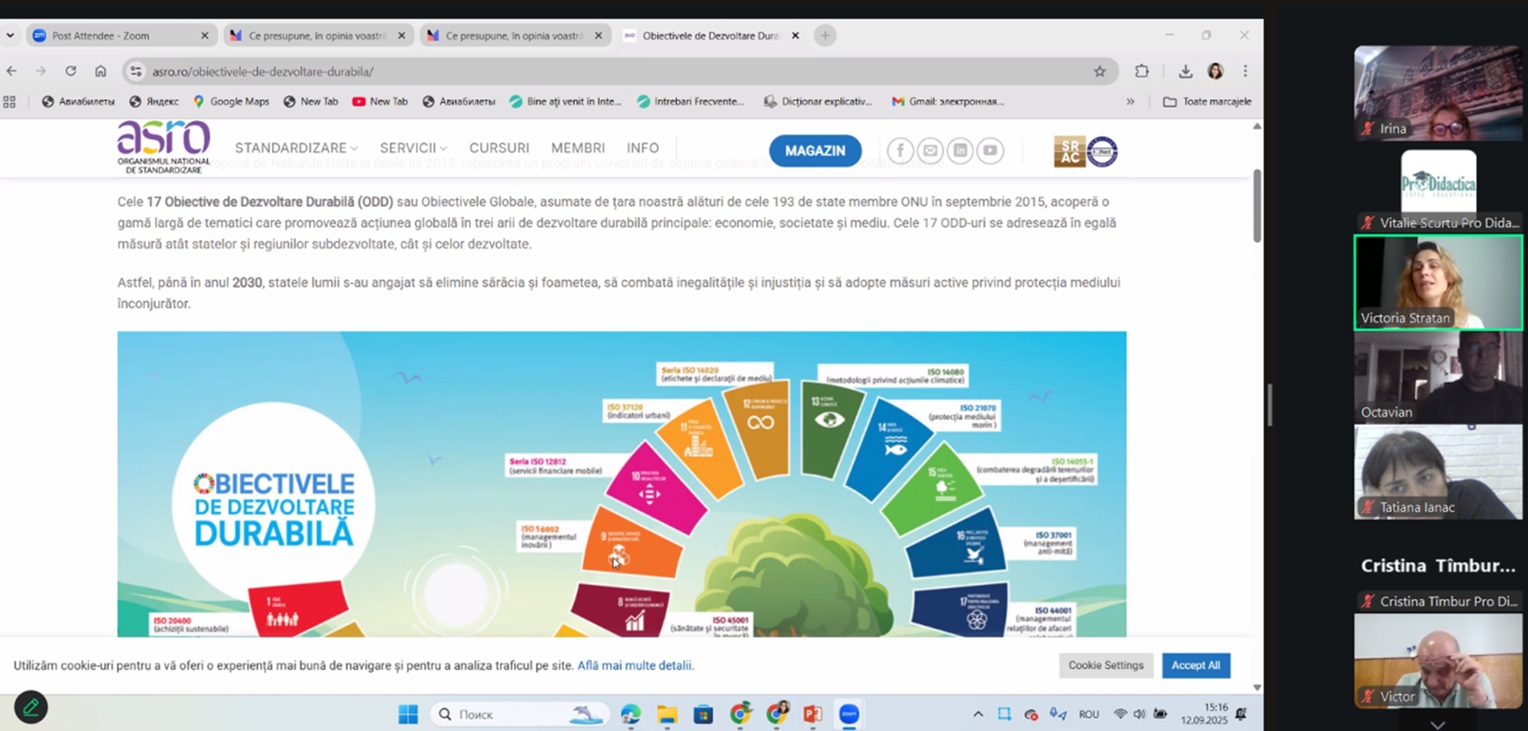Click the address bar with asro.ro URL

[x=600, y=71]
